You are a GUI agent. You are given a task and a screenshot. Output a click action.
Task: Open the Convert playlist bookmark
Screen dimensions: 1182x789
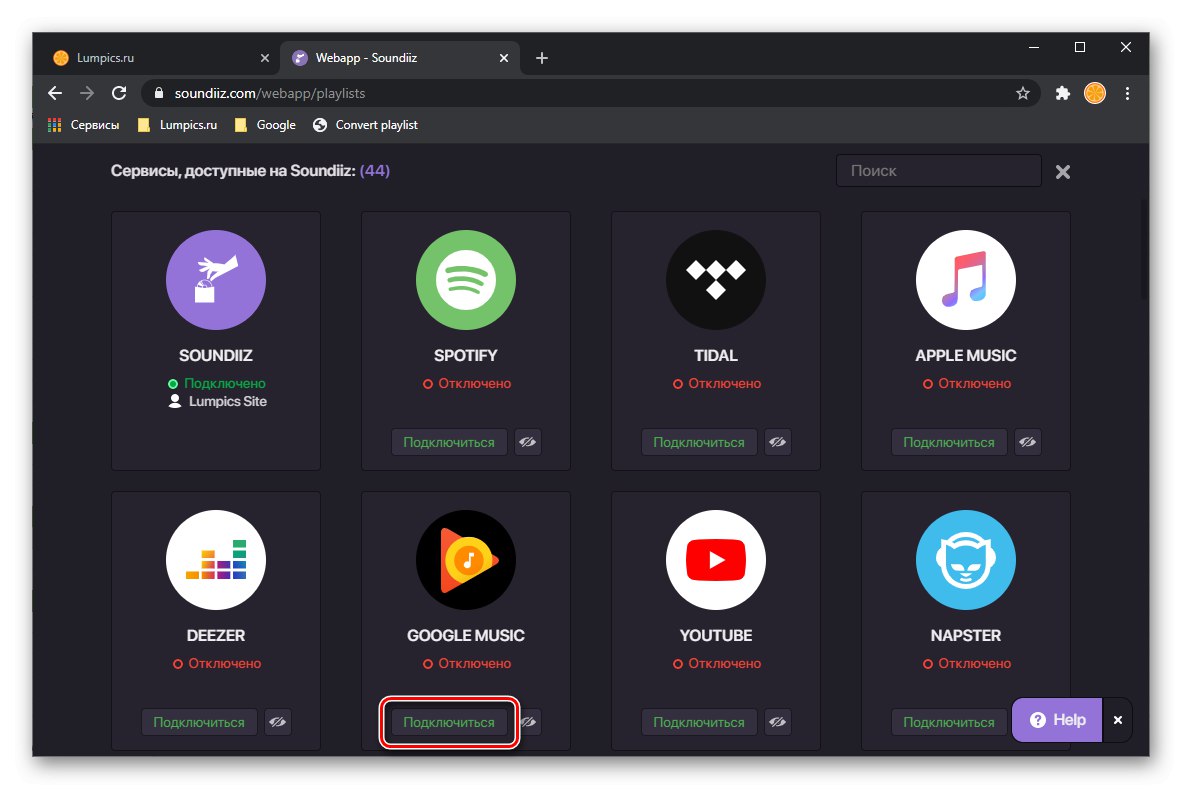366,125
